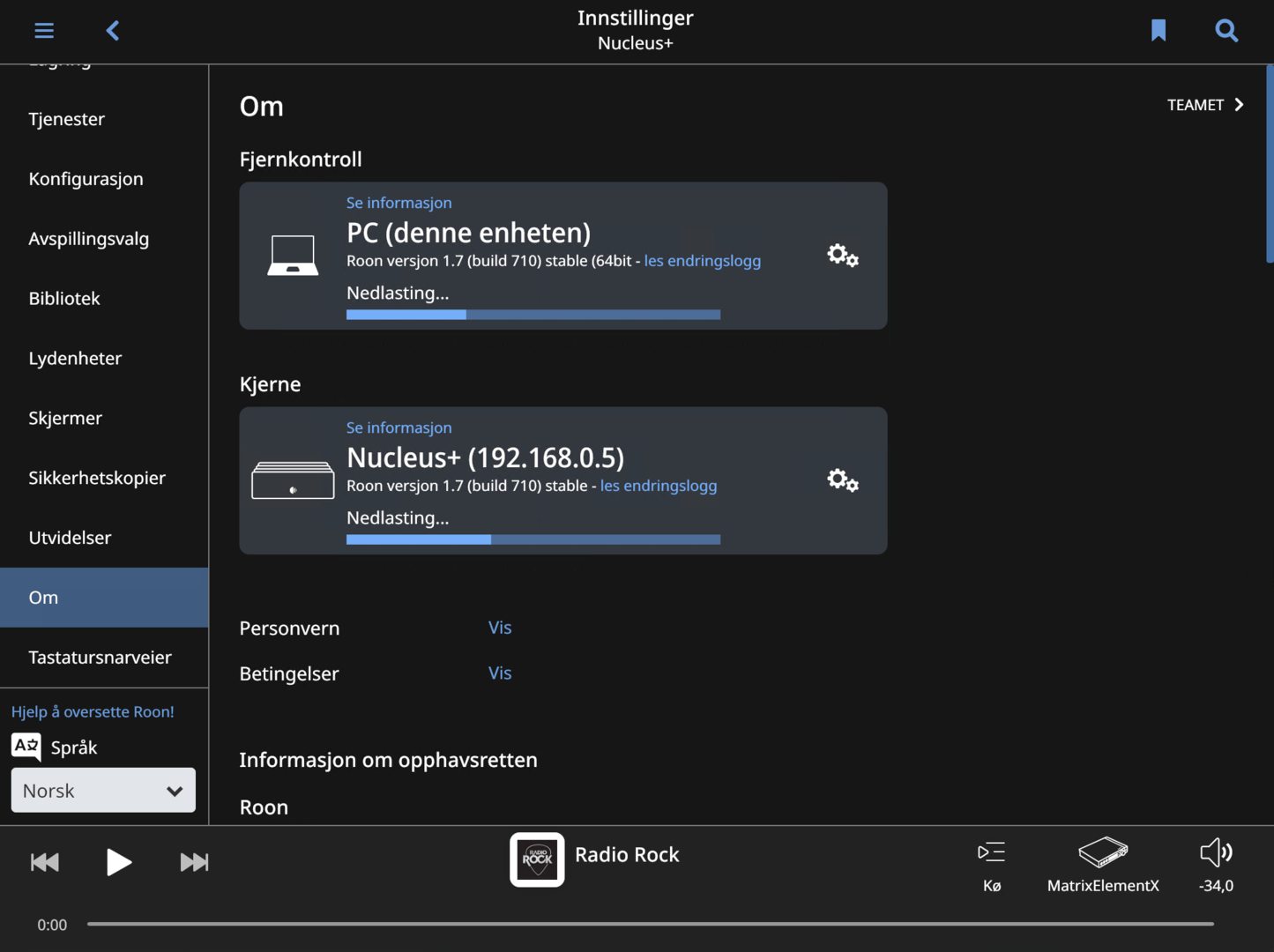The image size is (1274, 952).
Task: Click the PC (denne enheten) heading
Action: click(x=468, y=233)
